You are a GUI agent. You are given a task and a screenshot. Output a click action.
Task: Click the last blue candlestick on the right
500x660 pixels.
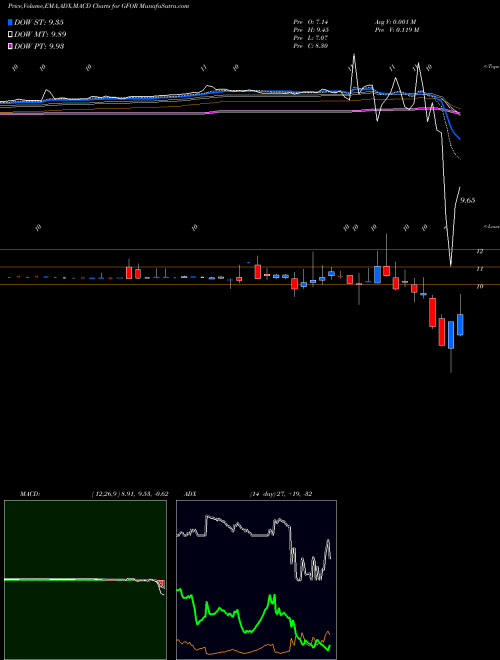pyautogui.click(x=460, y=325)
